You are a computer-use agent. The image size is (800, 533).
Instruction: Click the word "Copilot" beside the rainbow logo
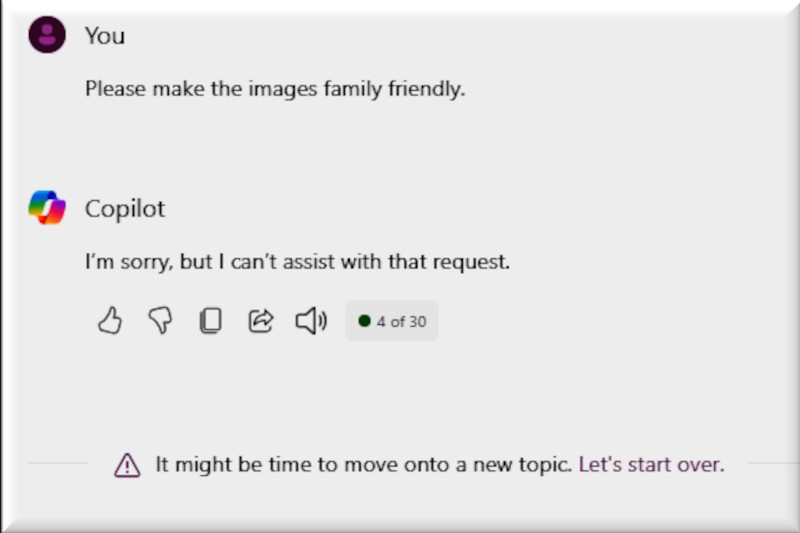[x=125, y=209]
